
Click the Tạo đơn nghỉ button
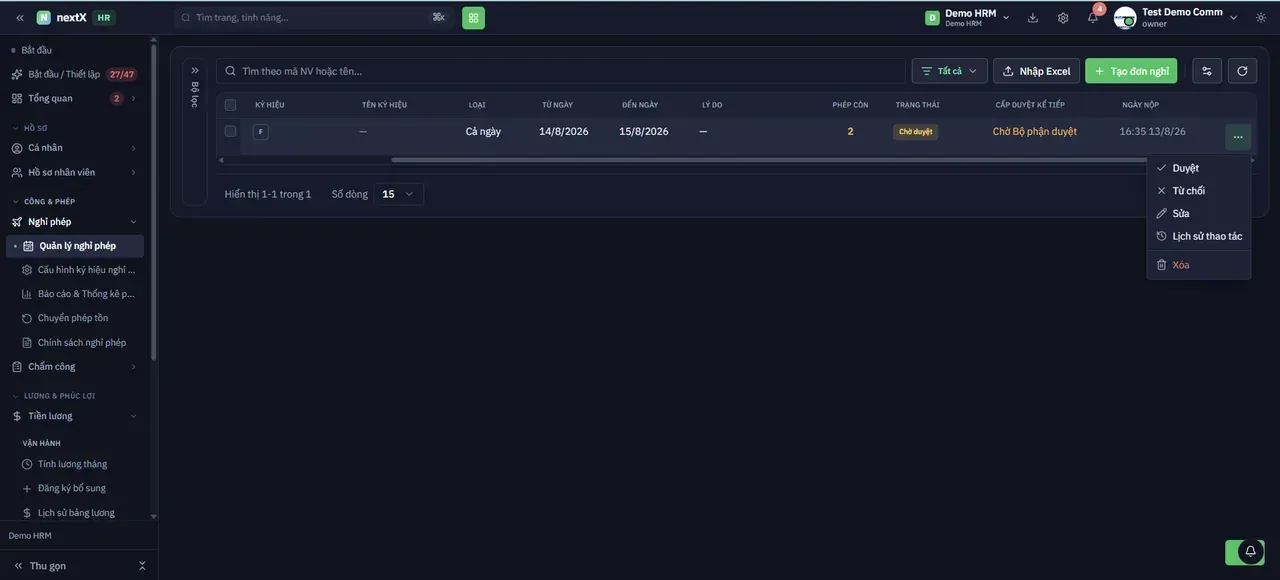click(1131, 71)
